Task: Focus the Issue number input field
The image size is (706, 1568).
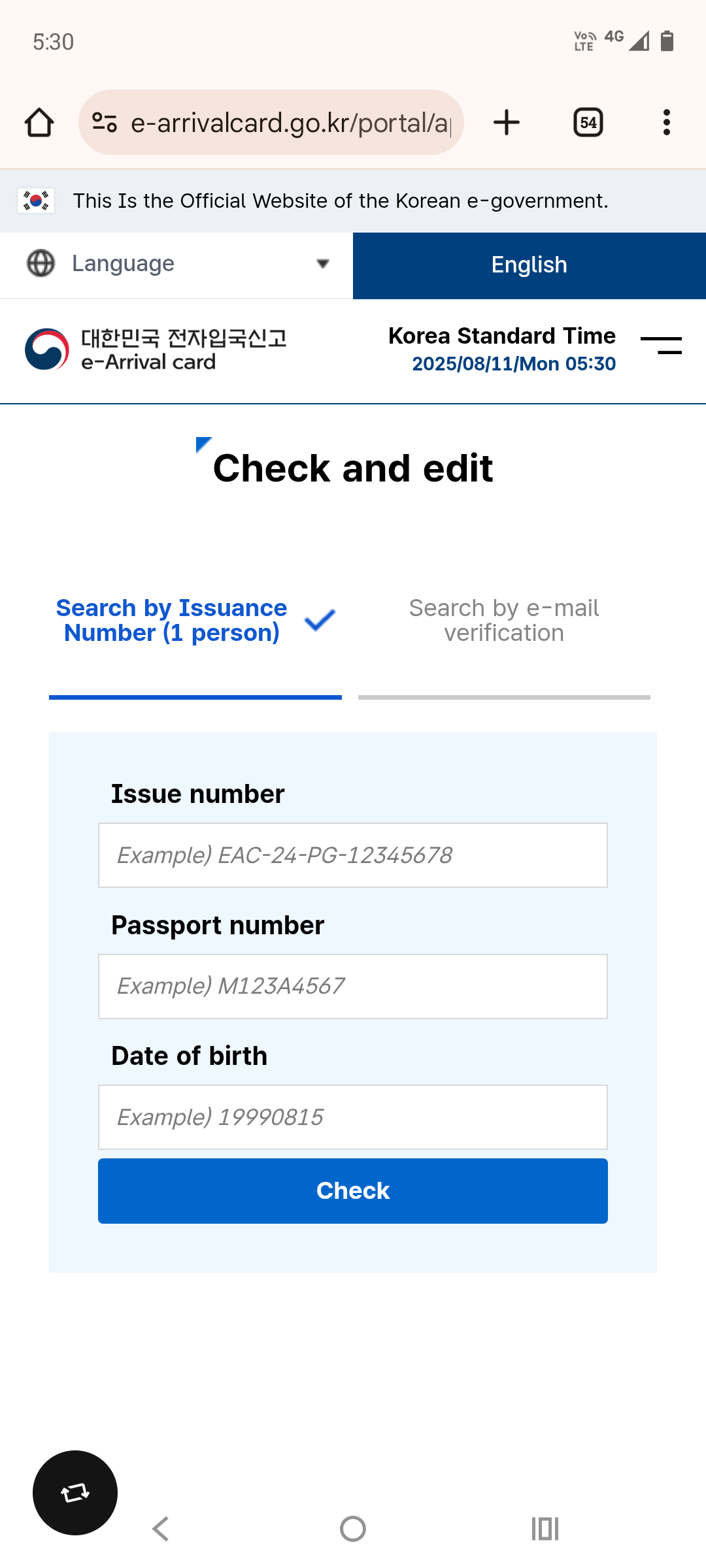Action: (353, 855)
